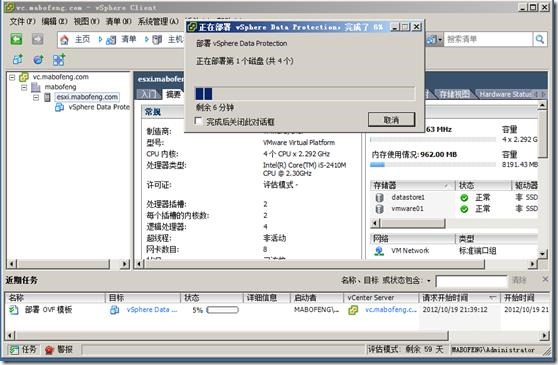Click the 状态 column header in tasks
Image resolution: width=558 pixels, height=365 pixels.
(x=212, y=298)
